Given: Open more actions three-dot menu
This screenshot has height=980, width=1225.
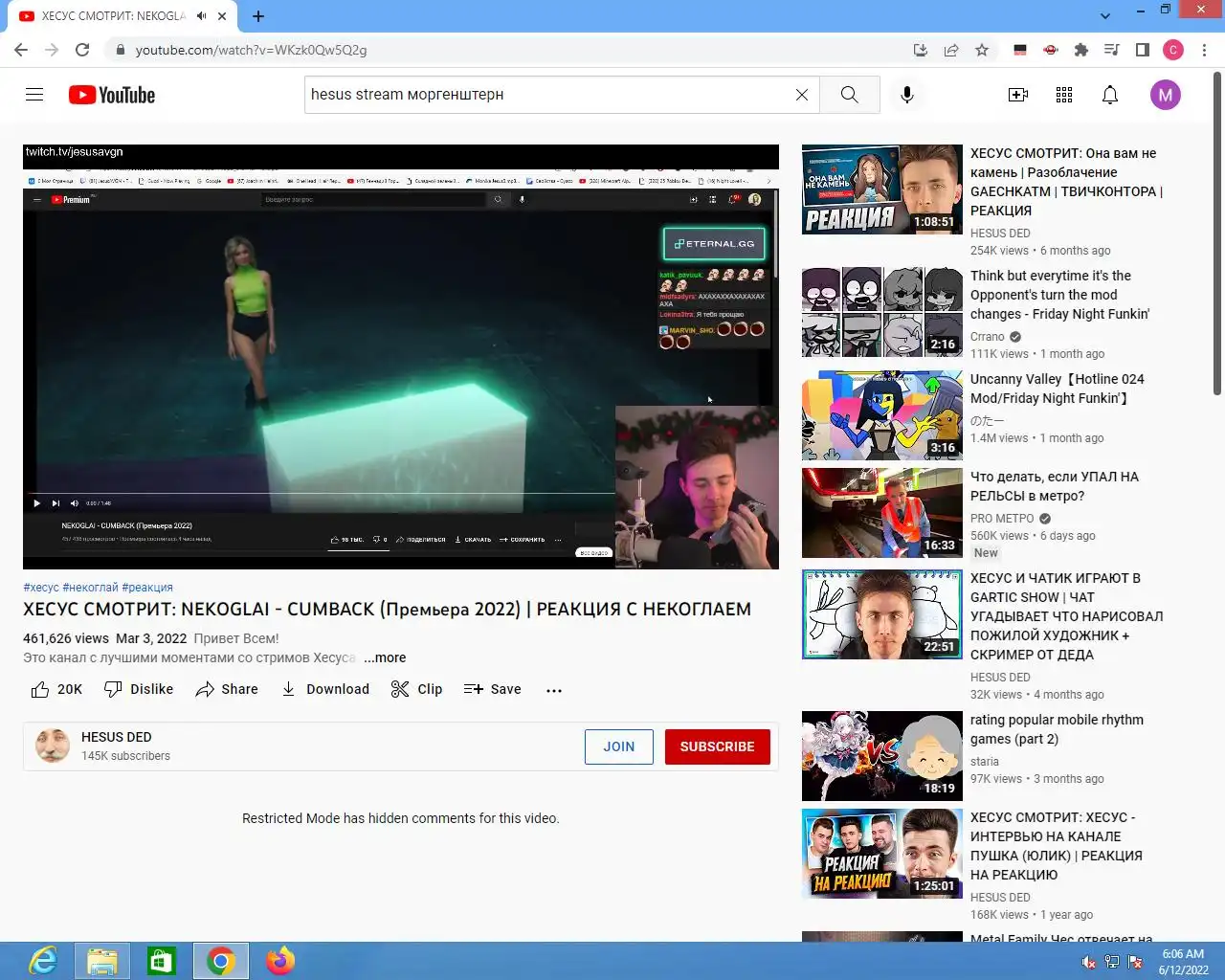Looking at the screenshot, I should tap(554, 690).
